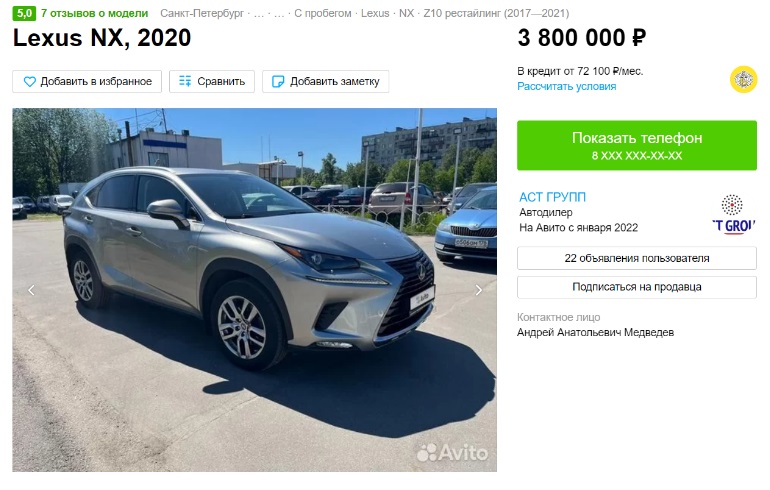770x490 pixels.
Task: Open the АСТ ГРУПП seller profile link
Action: pos(552,197)
